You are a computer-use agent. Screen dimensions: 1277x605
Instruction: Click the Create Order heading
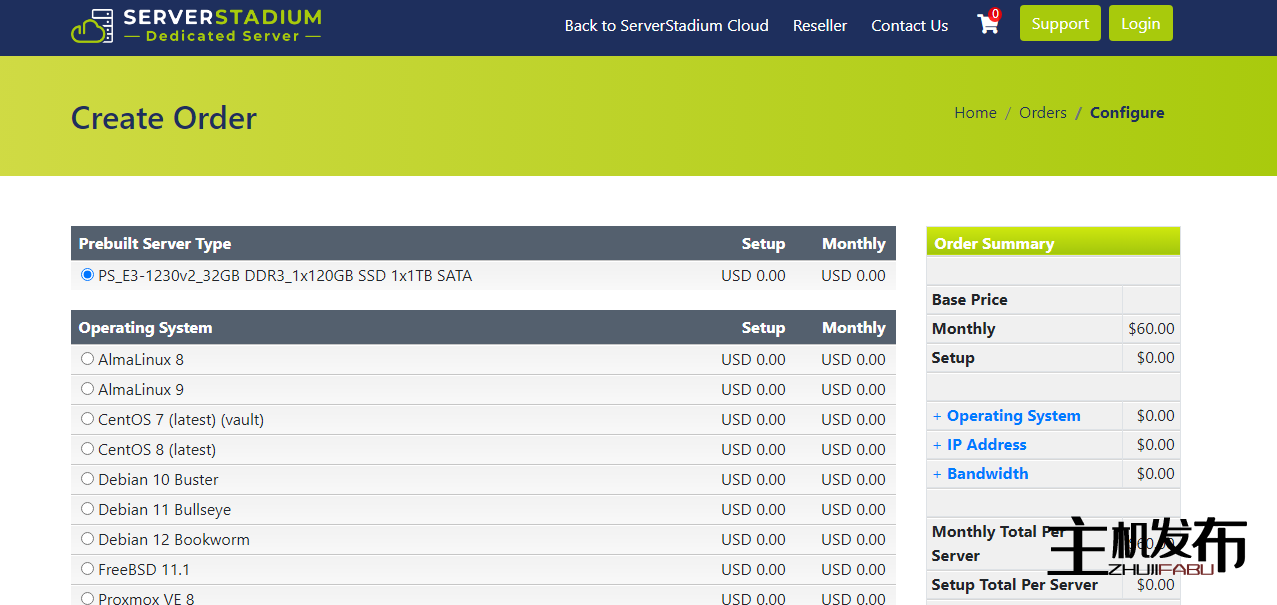[x=164, y=118]
